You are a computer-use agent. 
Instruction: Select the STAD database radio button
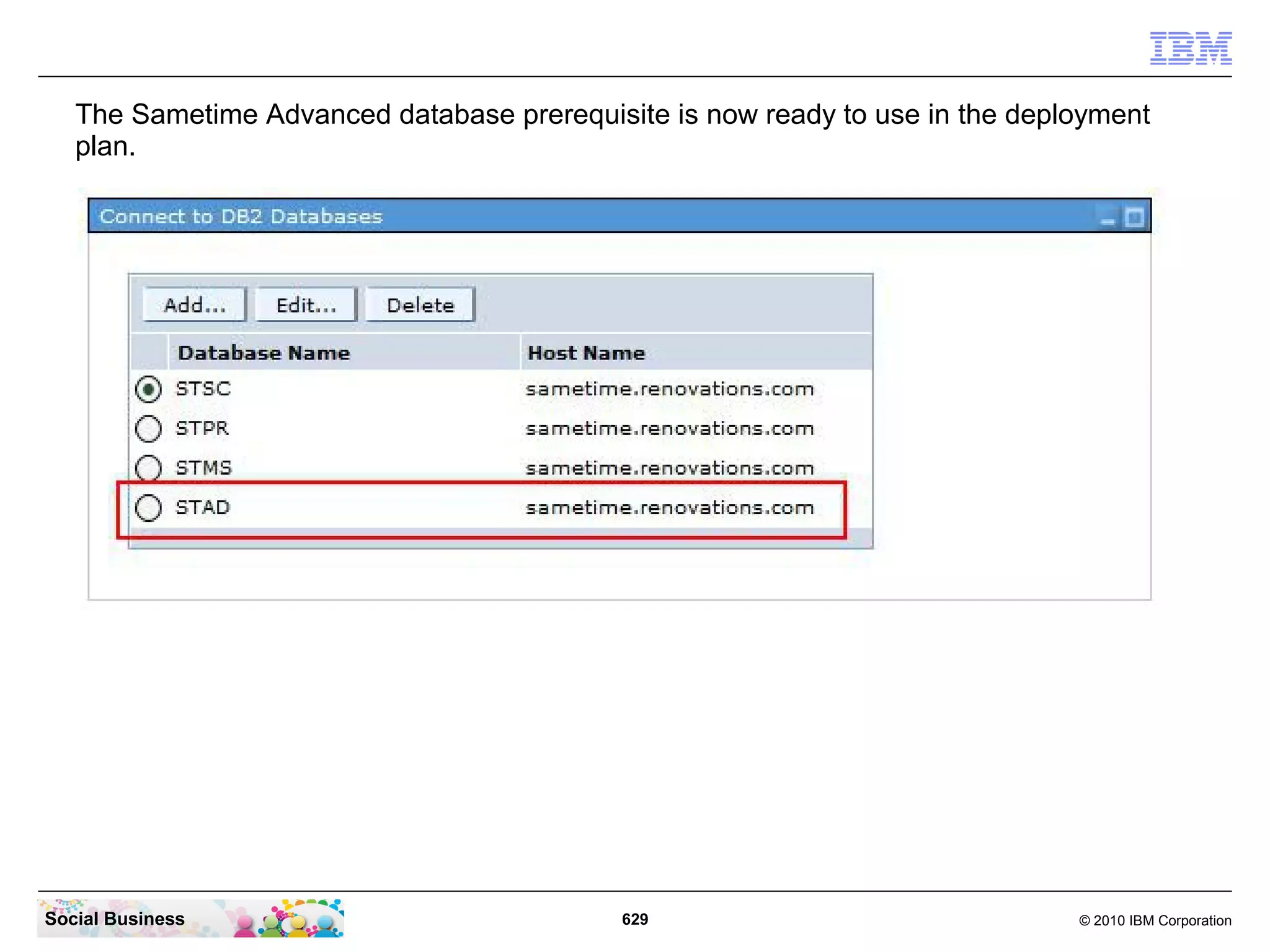pos(148,508)
